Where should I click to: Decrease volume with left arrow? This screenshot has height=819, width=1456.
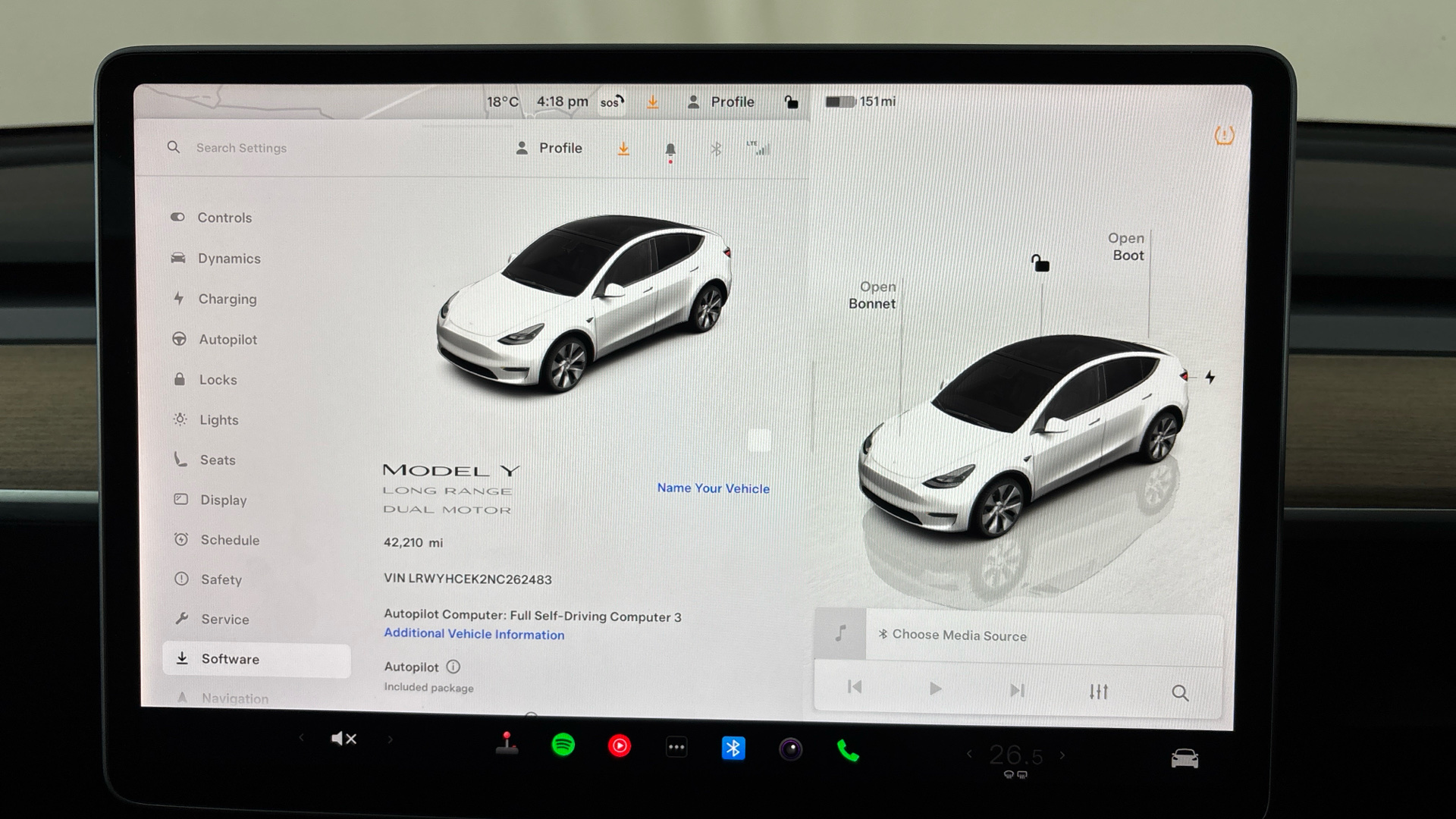(302, 737)
